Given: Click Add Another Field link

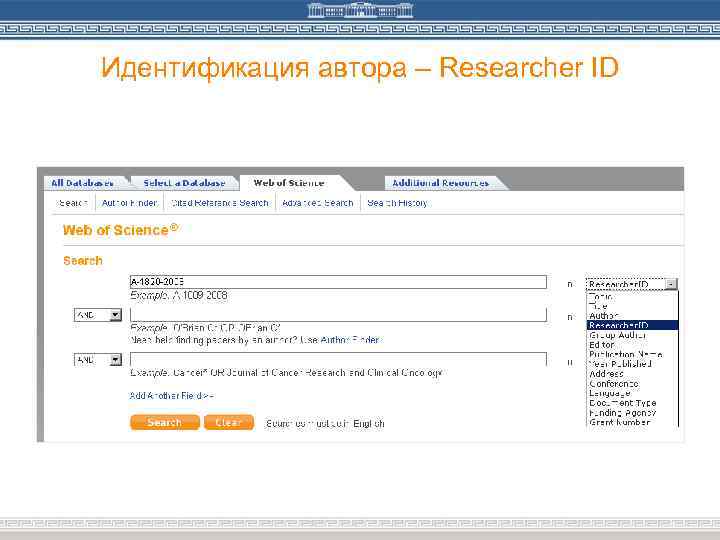Looking at the screenshot, I should coord(171,395).
